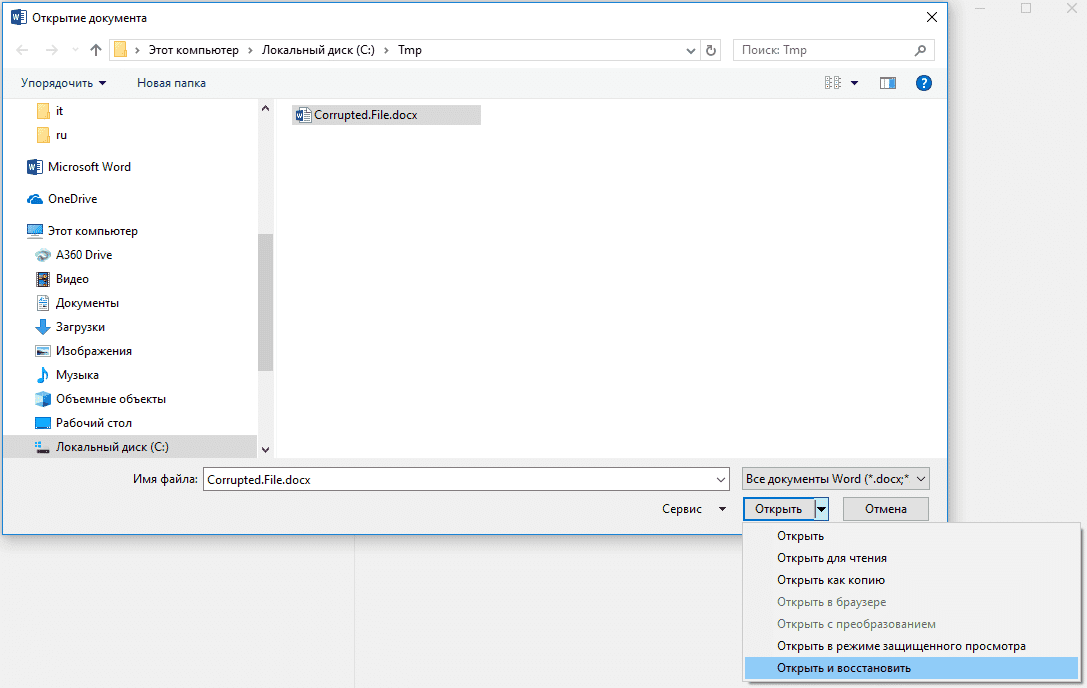Open the 'Сервис' tools dropdown

point(694,509)
